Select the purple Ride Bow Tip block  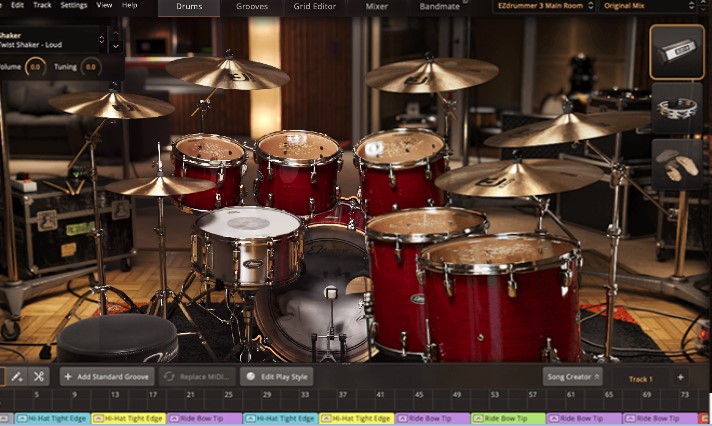(x=205, y=419)
